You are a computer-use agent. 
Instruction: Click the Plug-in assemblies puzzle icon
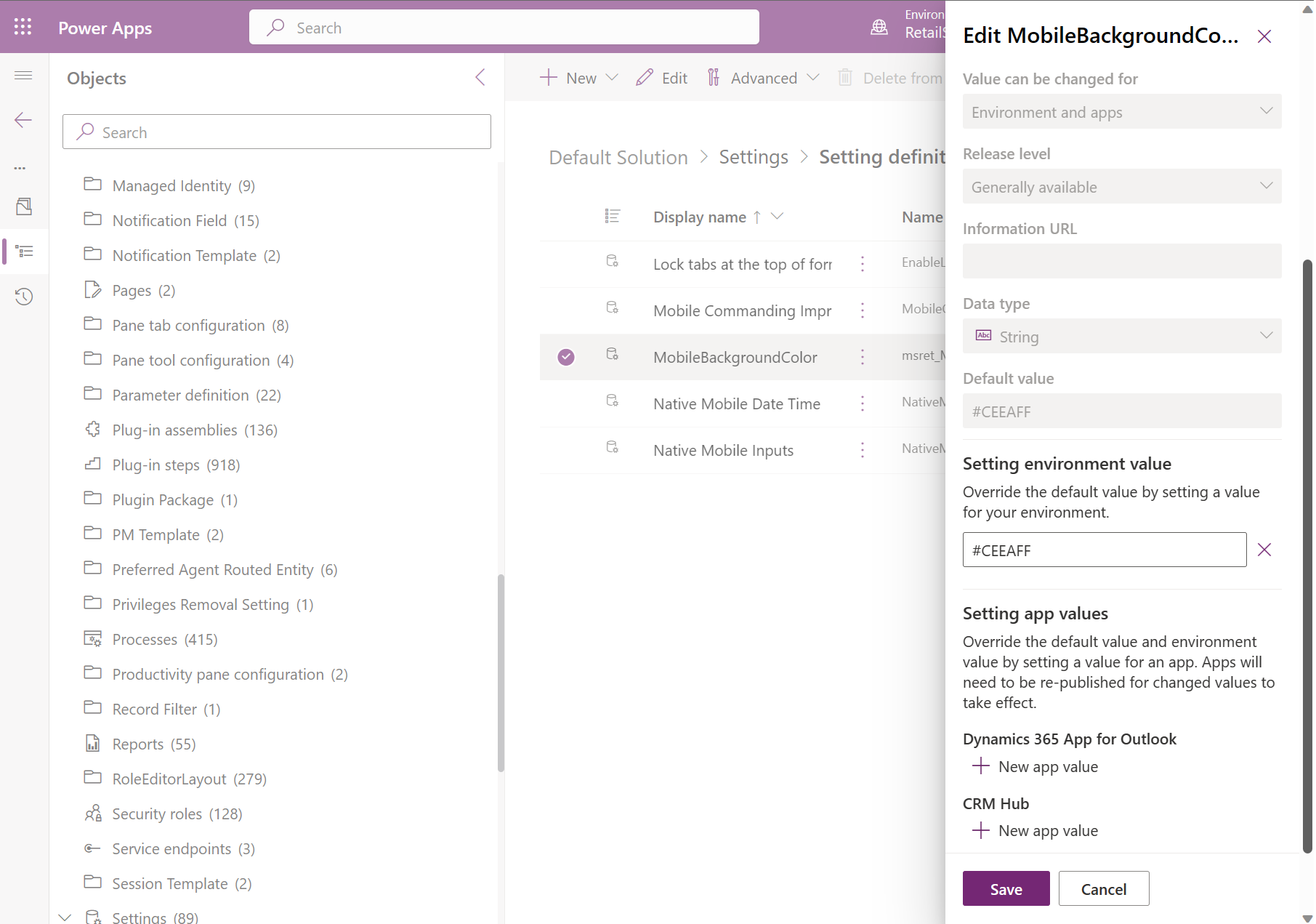[93, 430]
